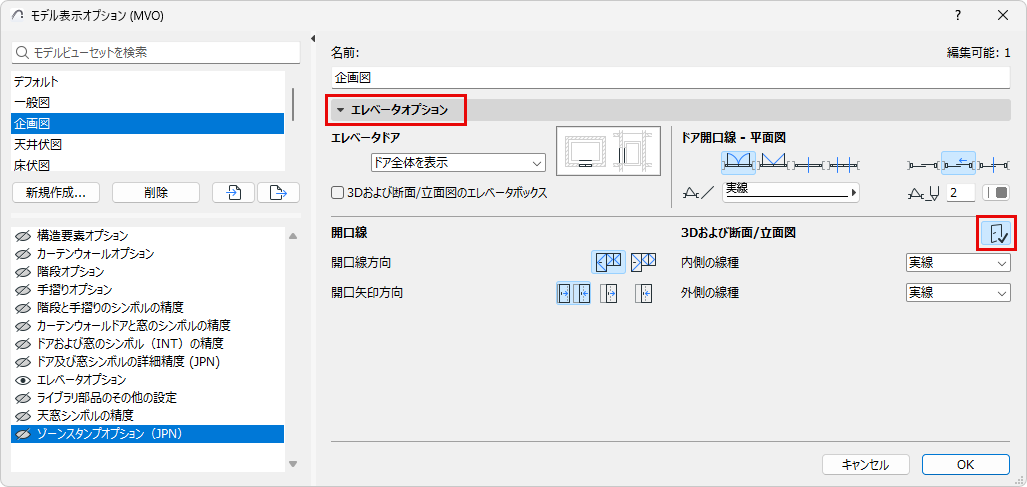Confirm with the OK button
This screenshot has width=1027, height=487.
(965, 465)
